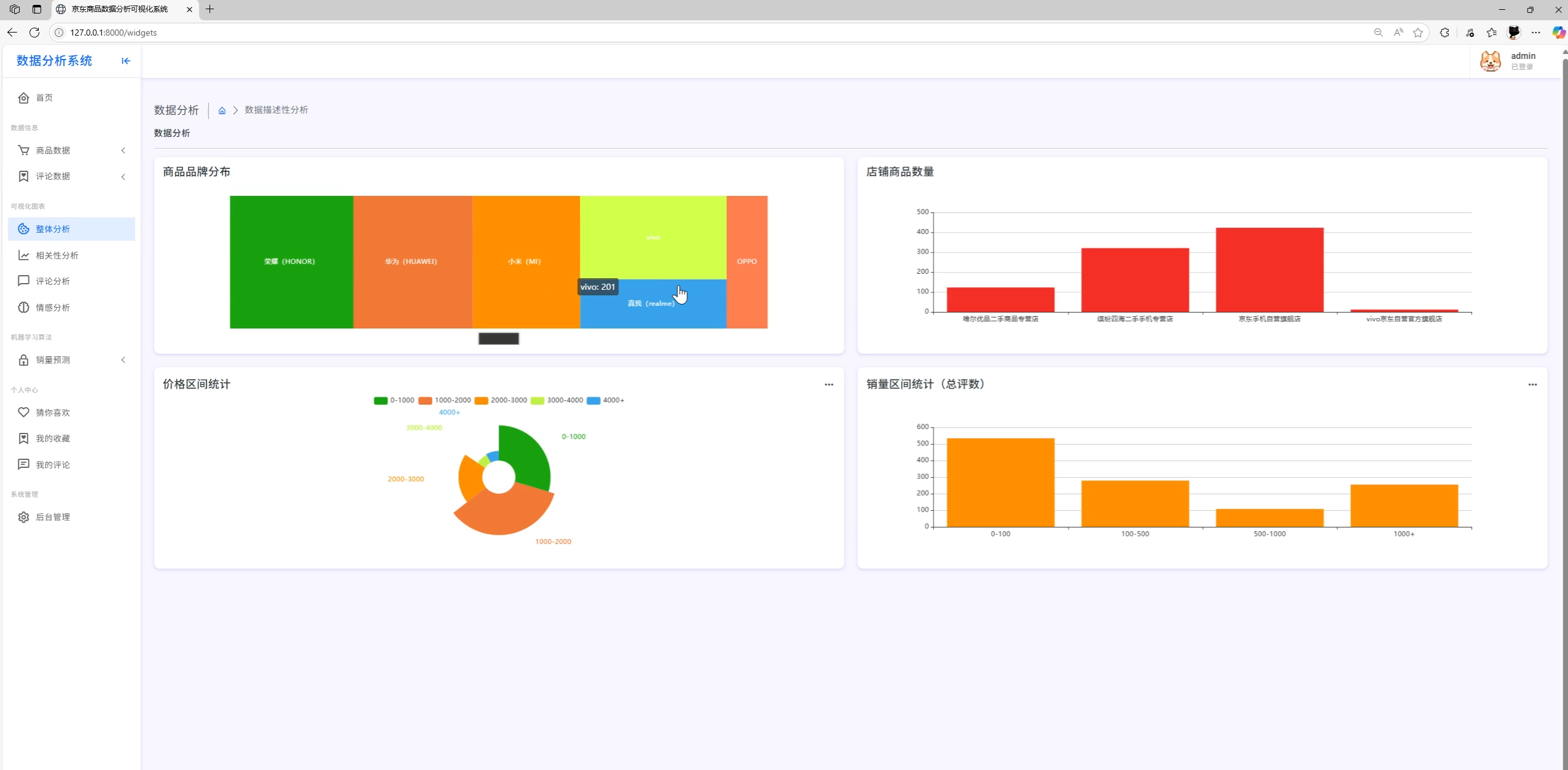1568x770 pixels.
Task: Open browser settings and more menu
Action: click(1536, 33)
